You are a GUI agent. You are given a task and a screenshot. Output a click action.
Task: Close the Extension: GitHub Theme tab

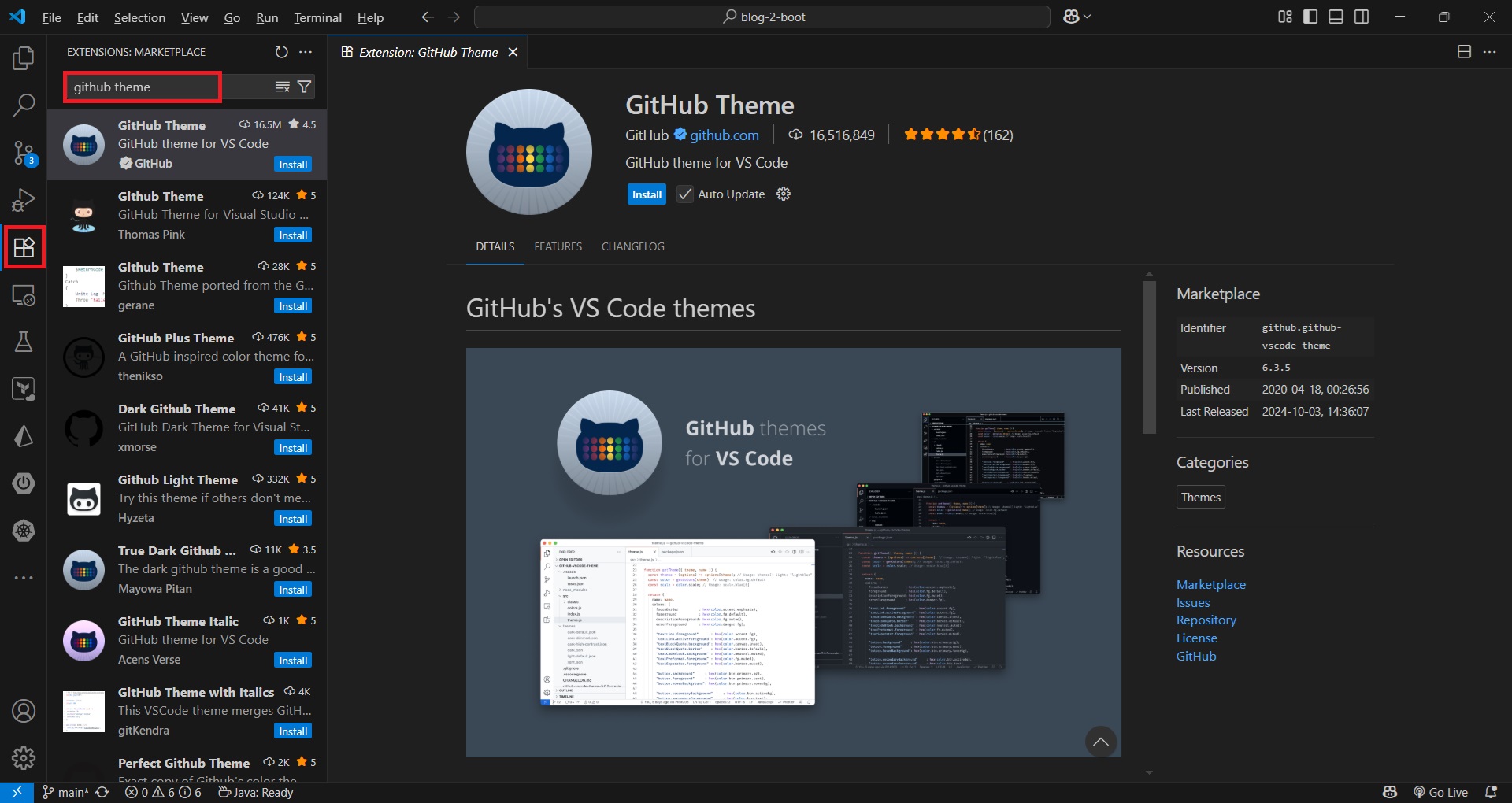tap(513, 52)
